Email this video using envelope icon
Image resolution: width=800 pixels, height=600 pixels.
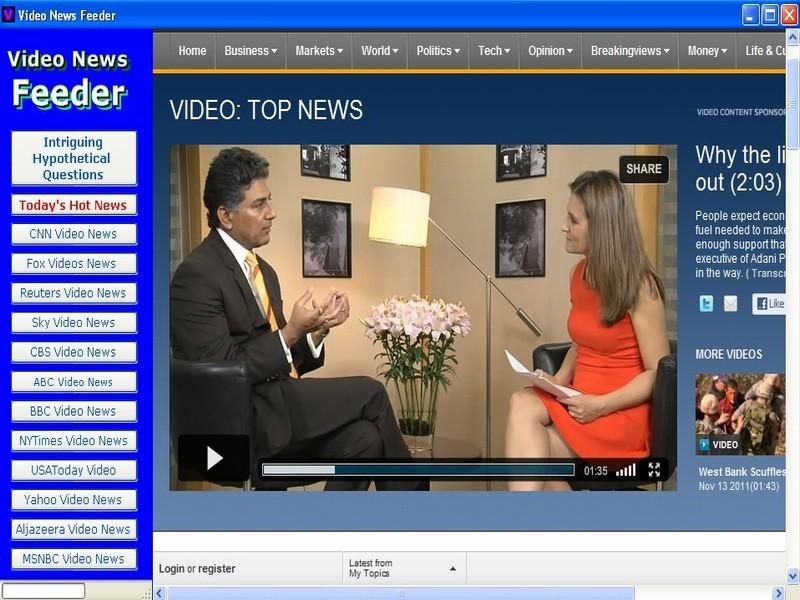731,304
